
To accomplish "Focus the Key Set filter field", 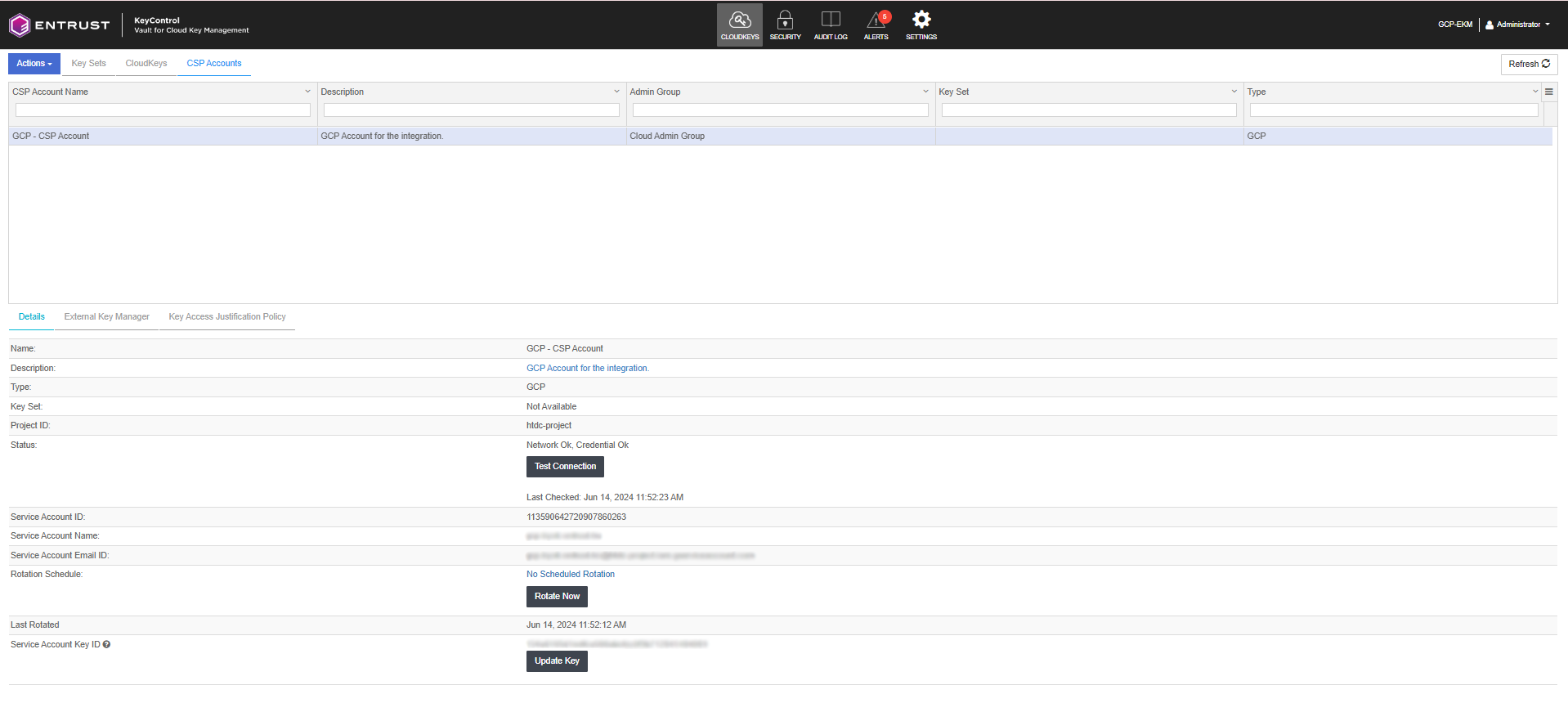I will 1089,110.
